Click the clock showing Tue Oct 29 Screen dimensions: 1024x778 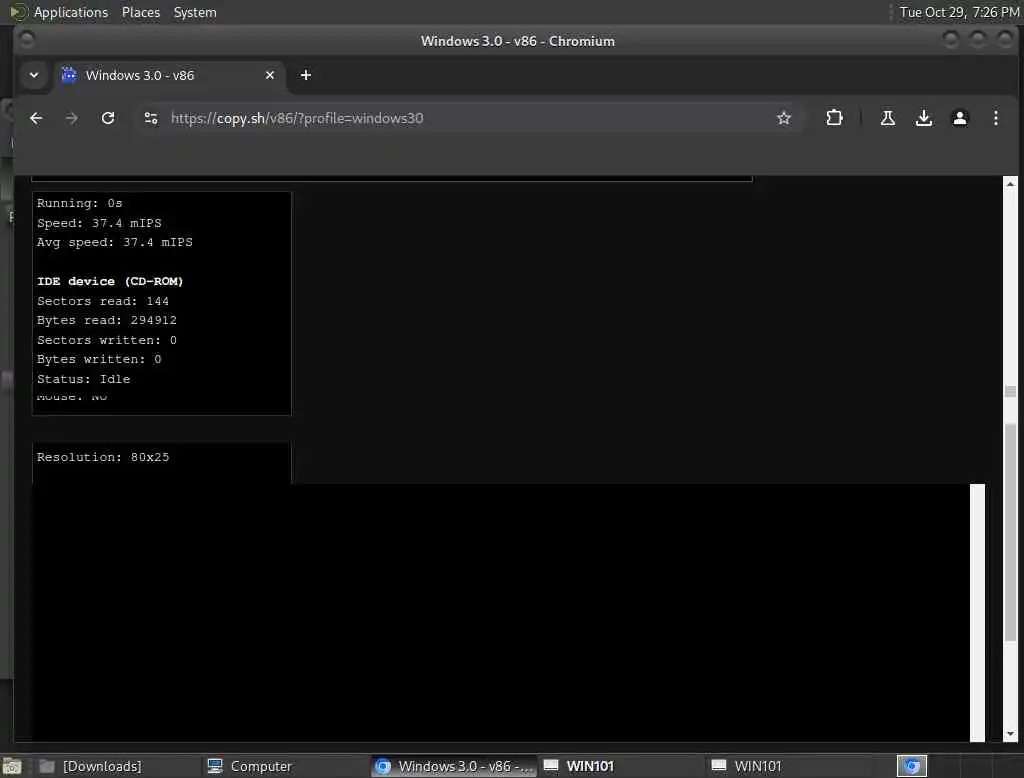click(x=959, y=12)
